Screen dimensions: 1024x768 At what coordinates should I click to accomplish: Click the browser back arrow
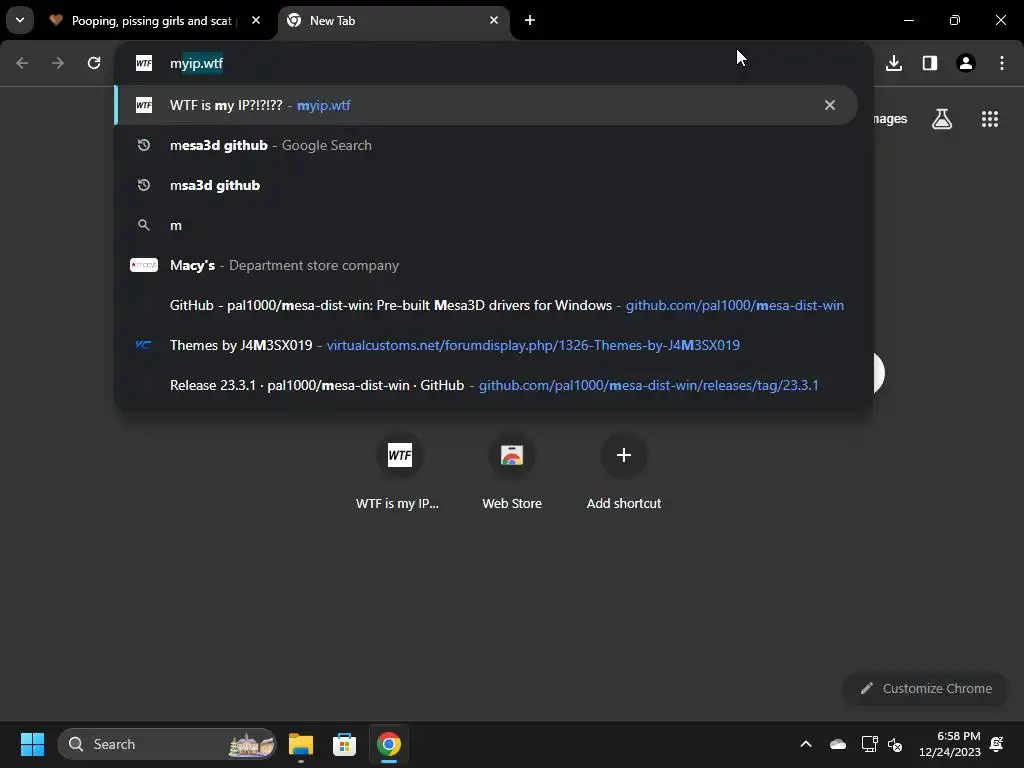(22, 63)
